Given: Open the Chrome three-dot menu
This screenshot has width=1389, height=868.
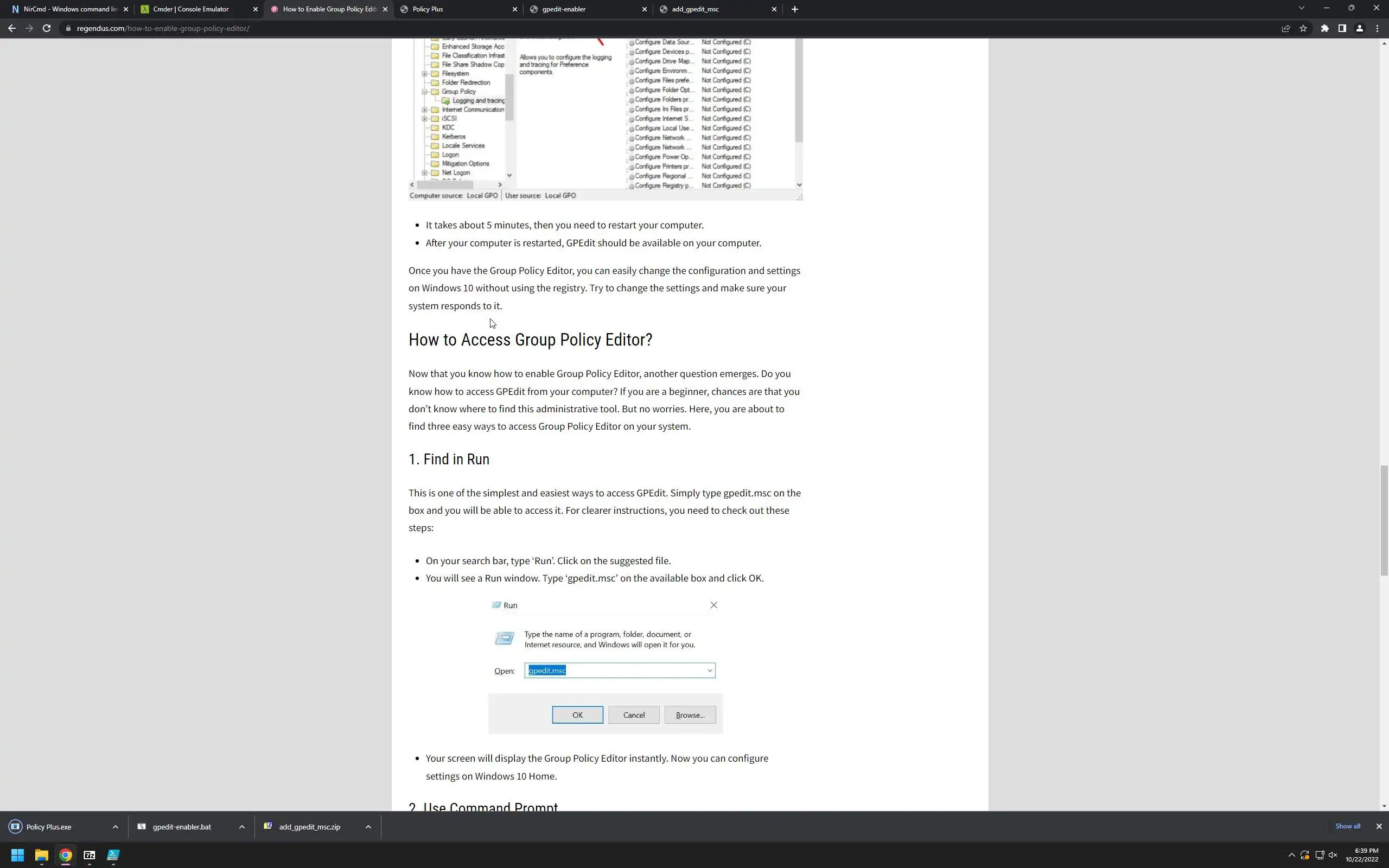Looking at the screenshot, I should point(1377,28).
